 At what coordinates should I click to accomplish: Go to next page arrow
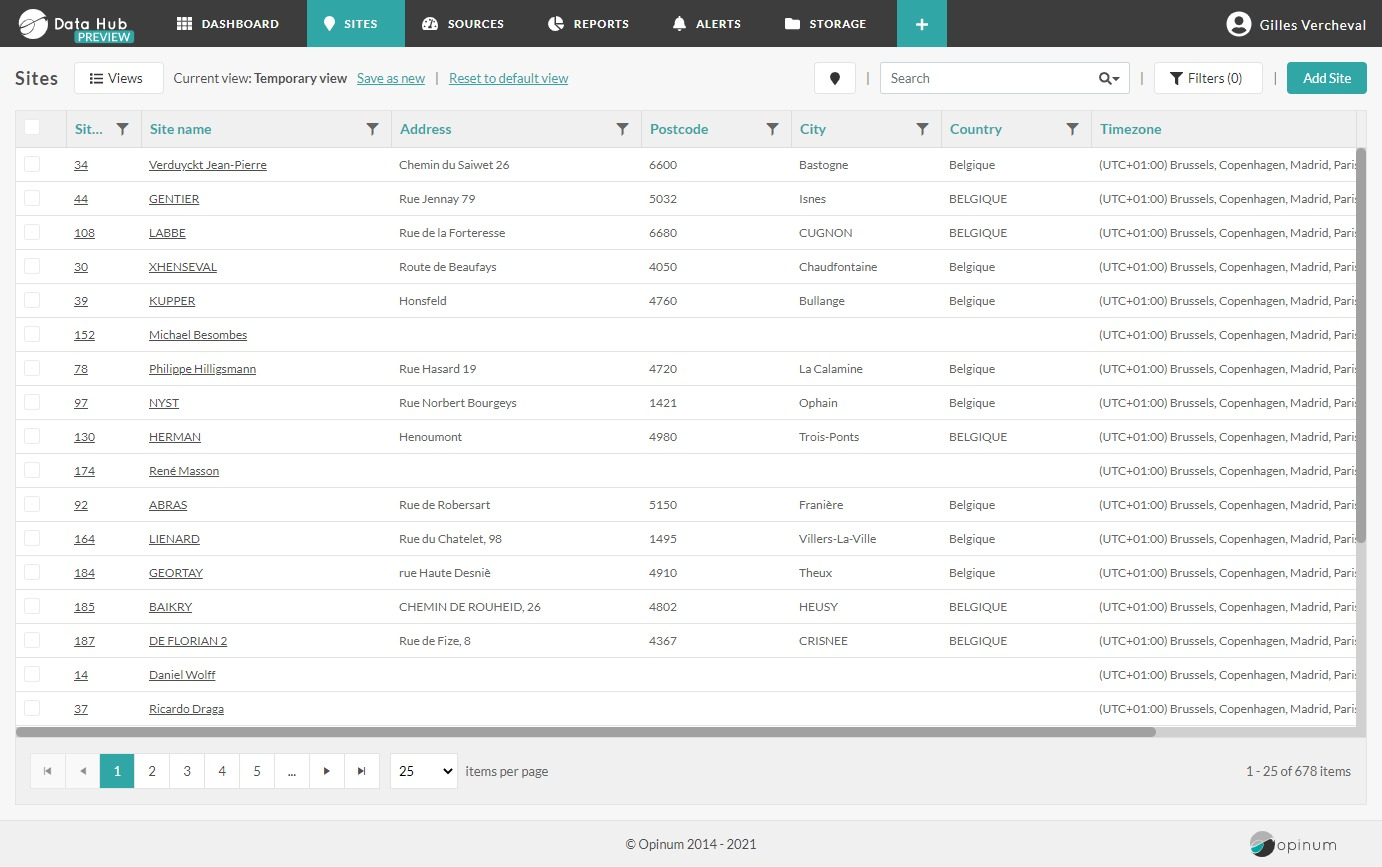[x=327, y=771]
